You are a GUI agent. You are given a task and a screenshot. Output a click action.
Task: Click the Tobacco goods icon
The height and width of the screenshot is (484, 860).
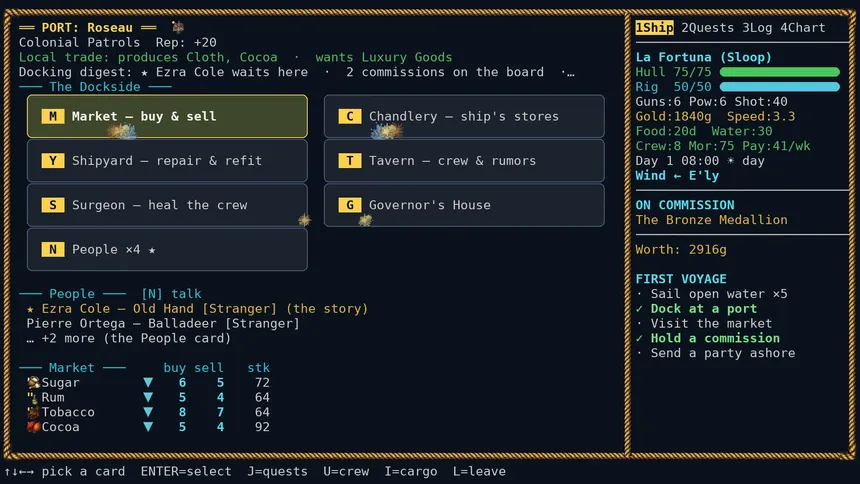point(33,412)
